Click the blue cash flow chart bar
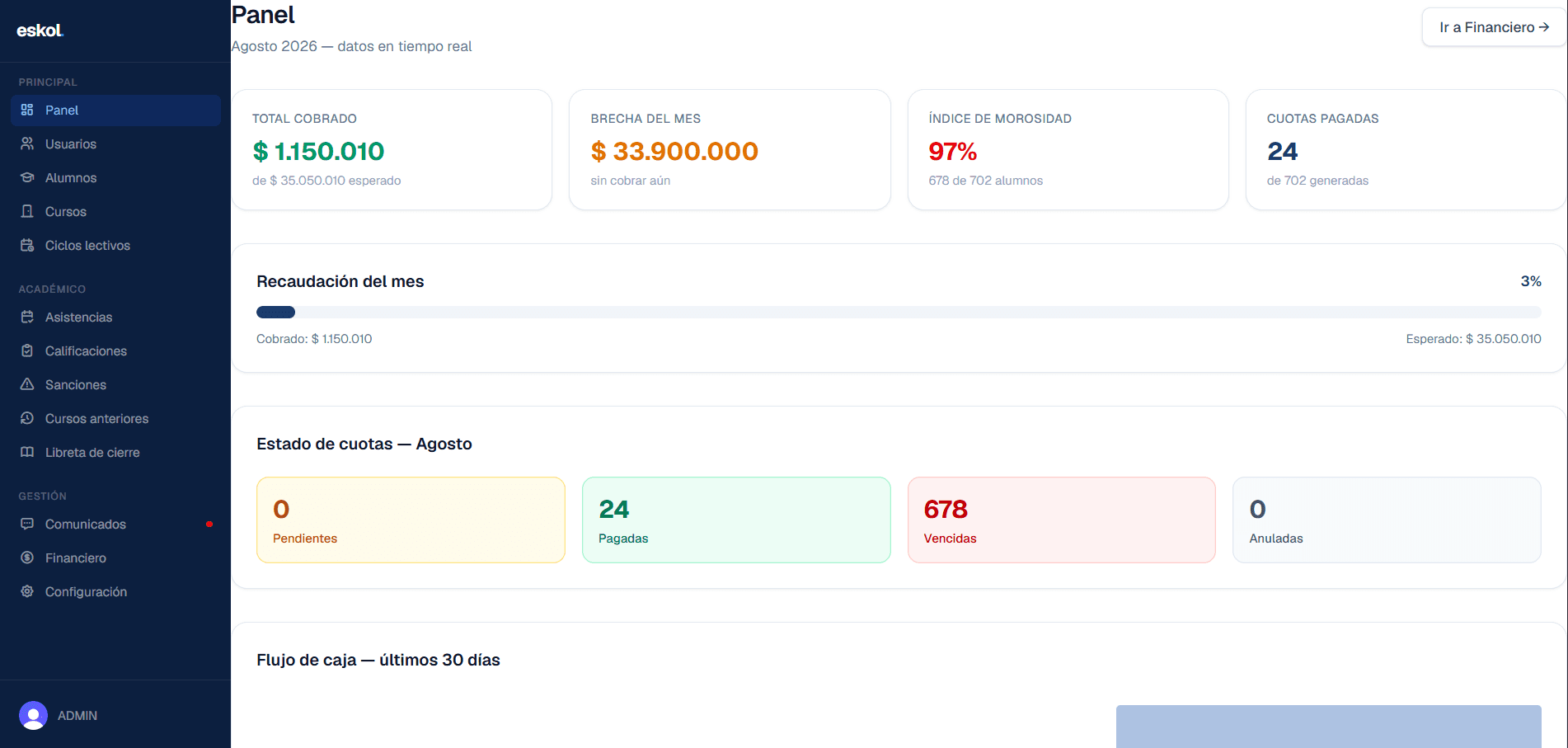 pyautogui.click(x=1329, y=727)
